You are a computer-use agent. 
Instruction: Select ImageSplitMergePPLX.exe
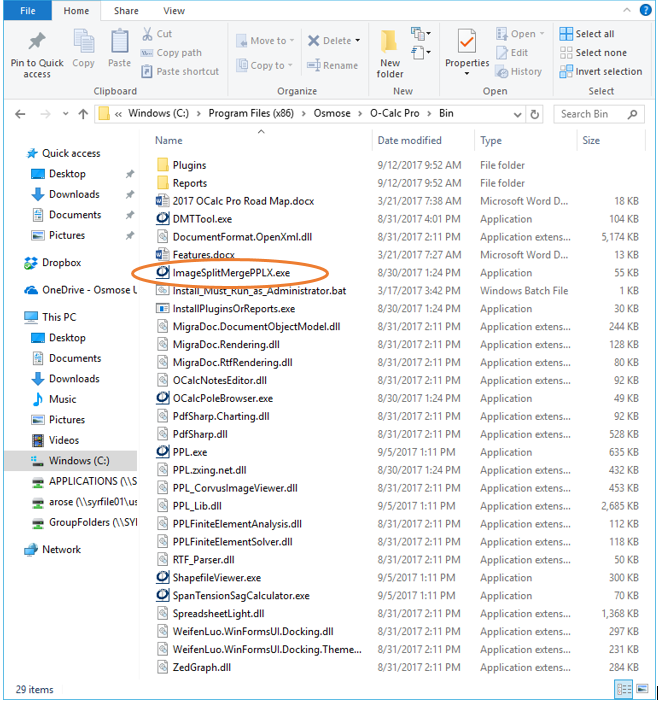pos(223,273)
